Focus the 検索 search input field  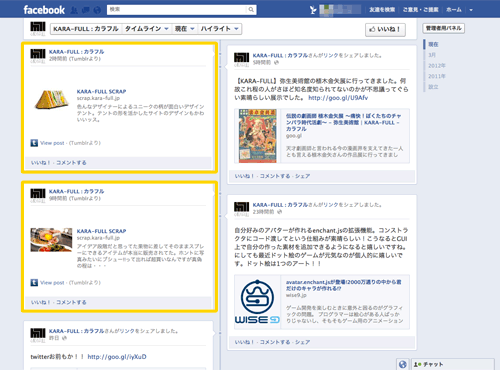[178, 10]
